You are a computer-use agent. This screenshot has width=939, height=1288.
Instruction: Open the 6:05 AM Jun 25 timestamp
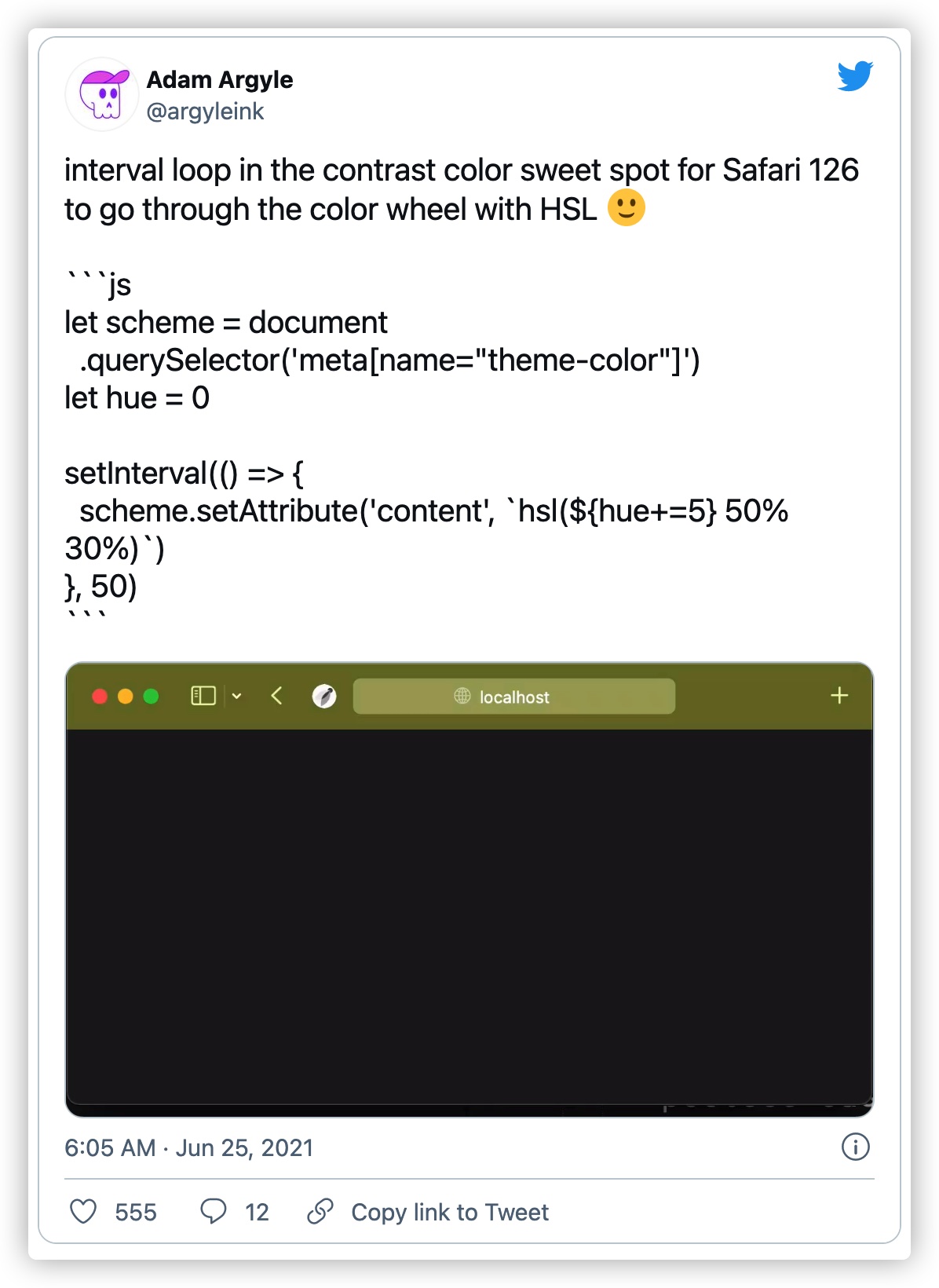click(188, 1147)
